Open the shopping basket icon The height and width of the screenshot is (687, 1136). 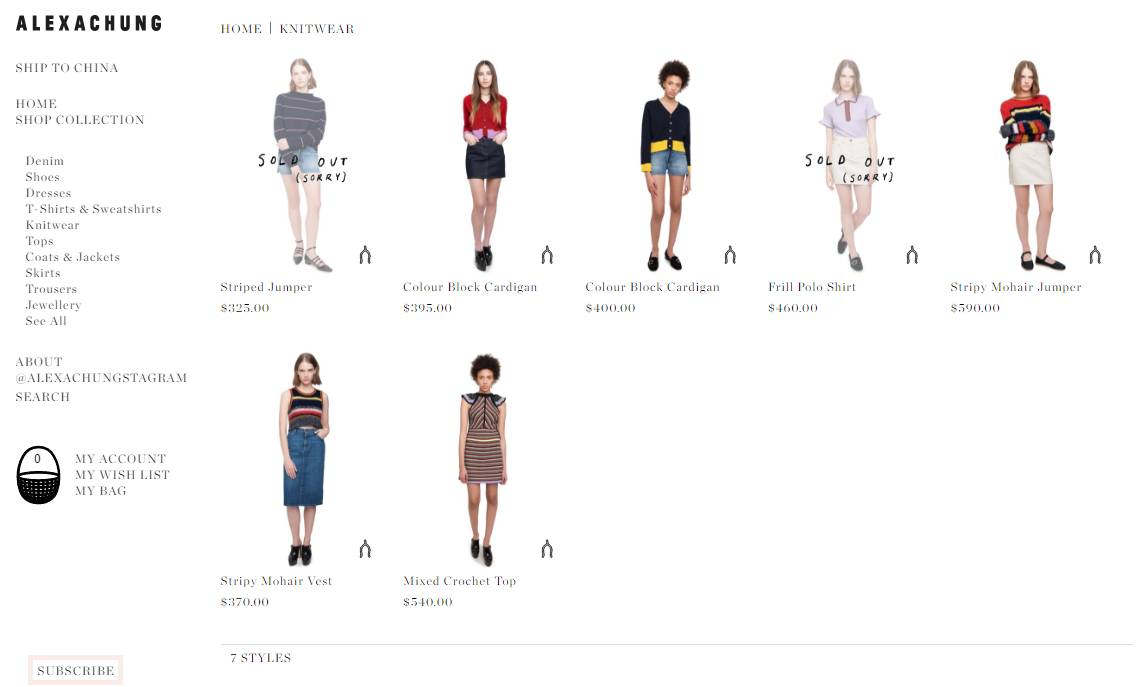(x=38, y=475)
